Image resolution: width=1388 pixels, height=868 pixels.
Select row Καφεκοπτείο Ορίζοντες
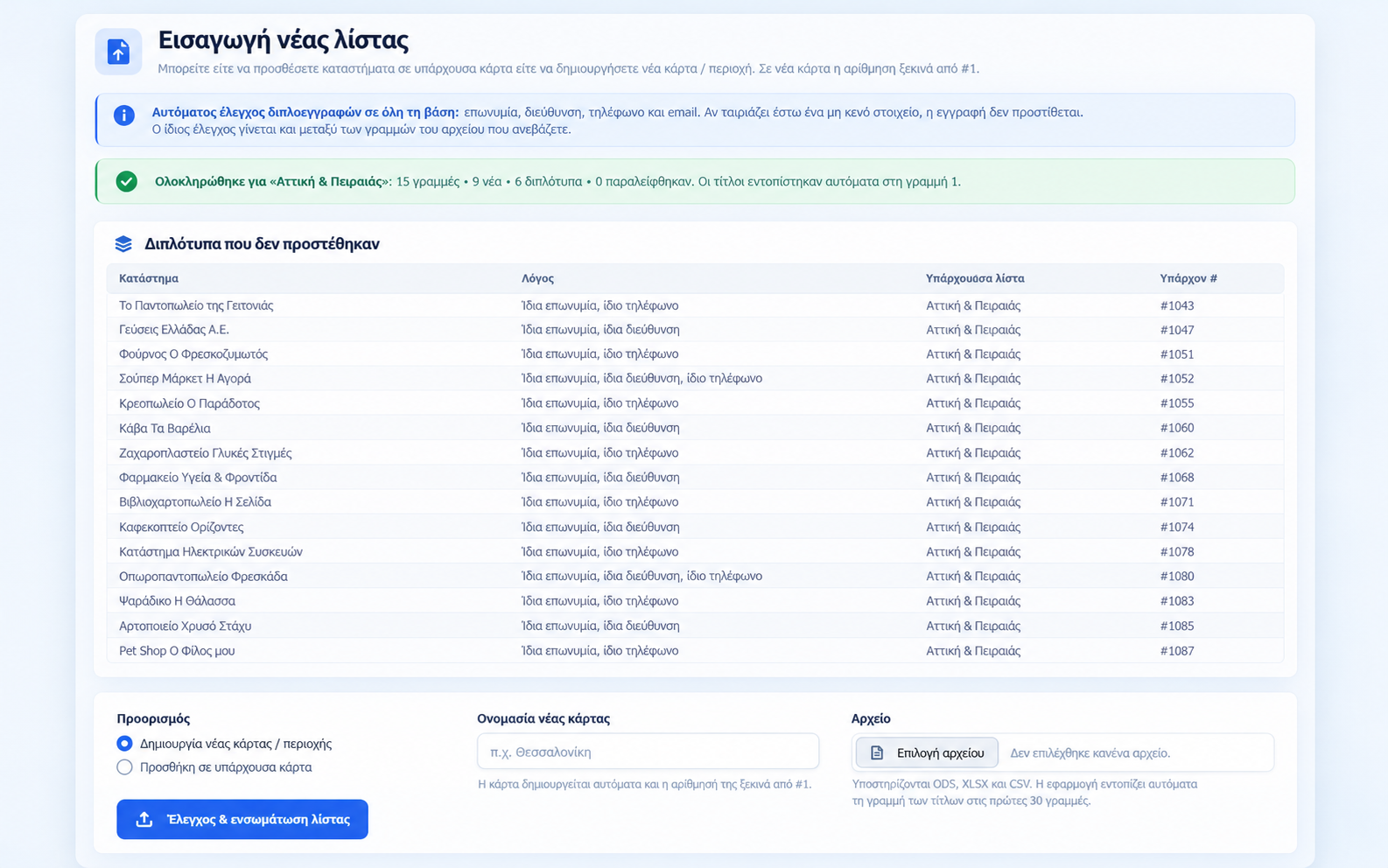695,527
